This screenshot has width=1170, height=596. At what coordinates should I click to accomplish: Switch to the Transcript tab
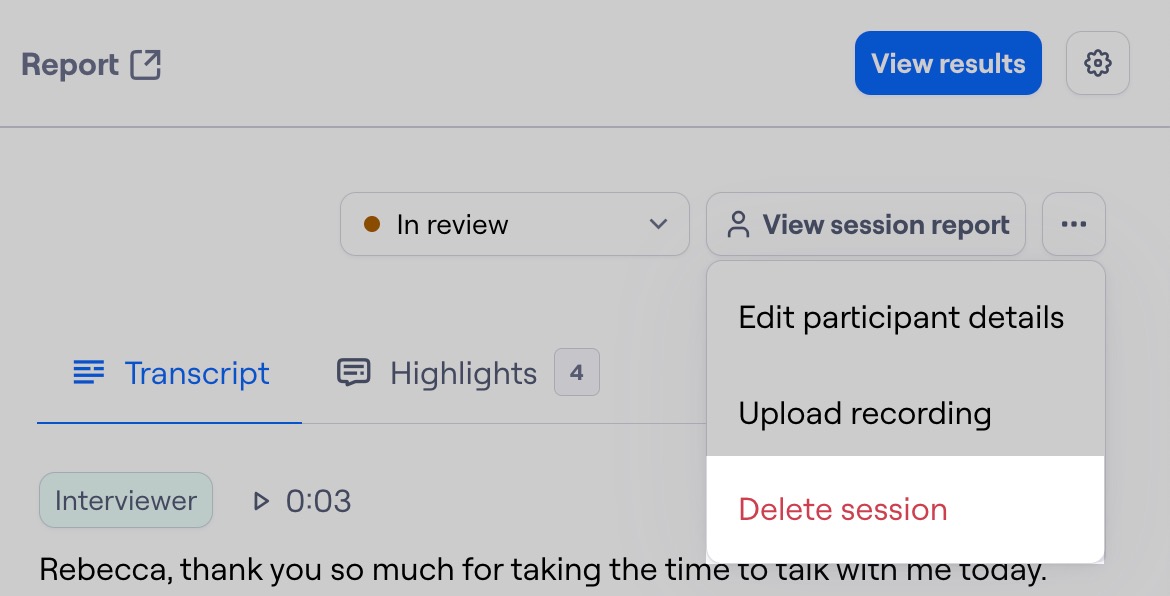[197, 372]
